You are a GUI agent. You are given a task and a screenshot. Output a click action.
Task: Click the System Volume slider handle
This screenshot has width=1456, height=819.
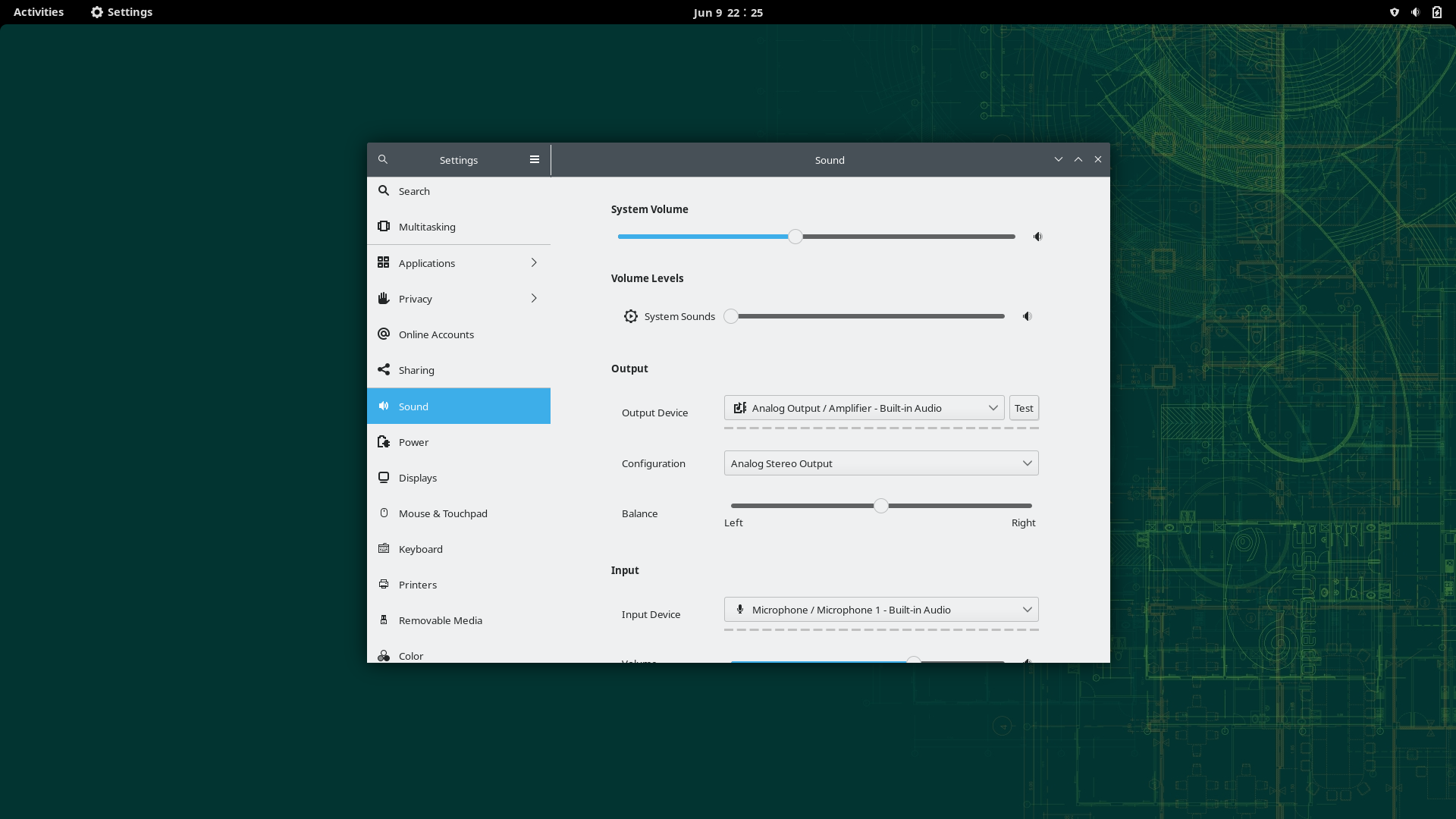coord(795,237)
